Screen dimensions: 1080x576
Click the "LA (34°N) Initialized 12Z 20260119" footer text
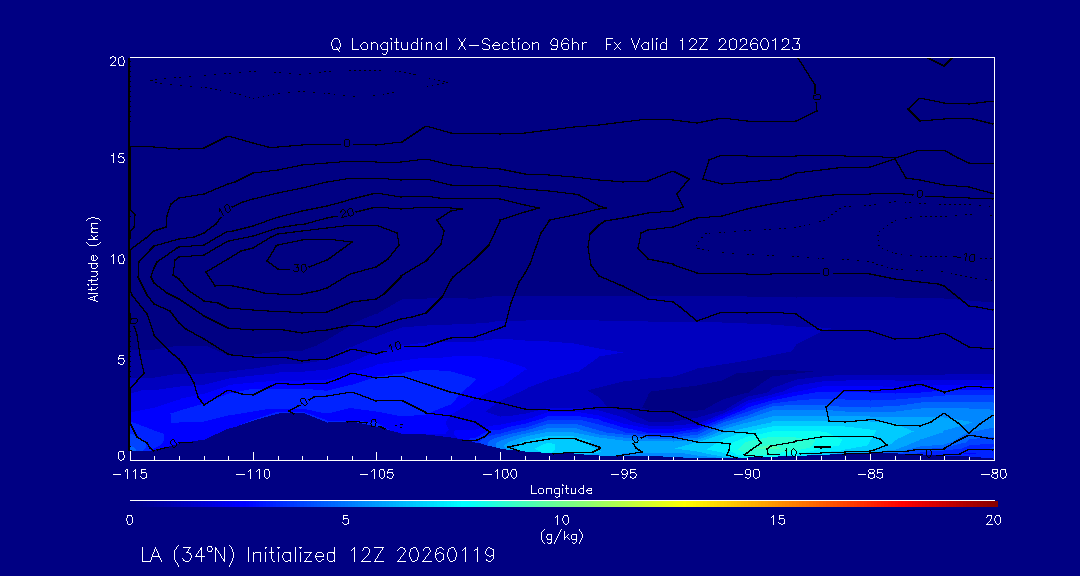click(x=318, y=555)
